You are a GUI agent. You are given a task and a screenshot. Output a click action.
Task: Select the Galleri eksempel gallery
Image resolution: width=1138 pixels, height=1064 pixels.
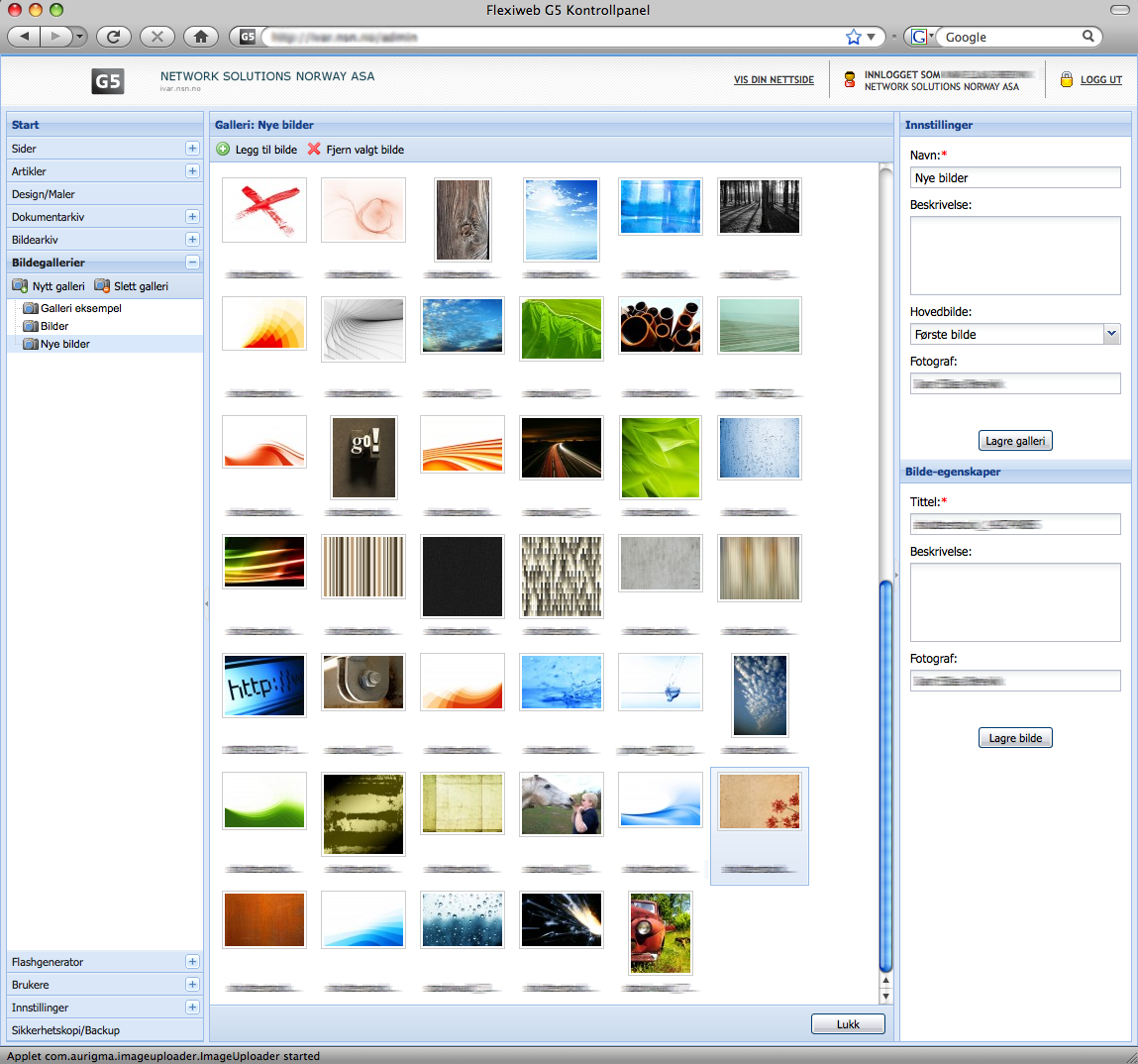pyautogui.click(x=80, y=308)
